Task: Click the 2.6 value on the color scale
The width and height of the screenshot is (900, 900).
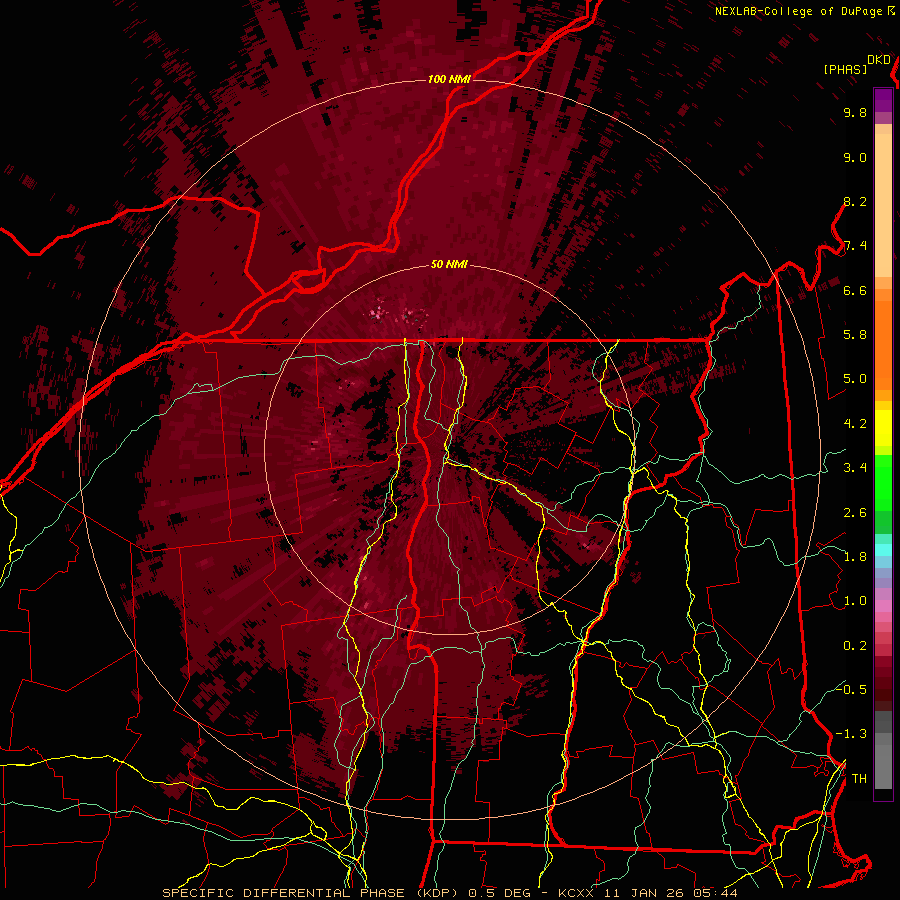Action: click(855, 513)
